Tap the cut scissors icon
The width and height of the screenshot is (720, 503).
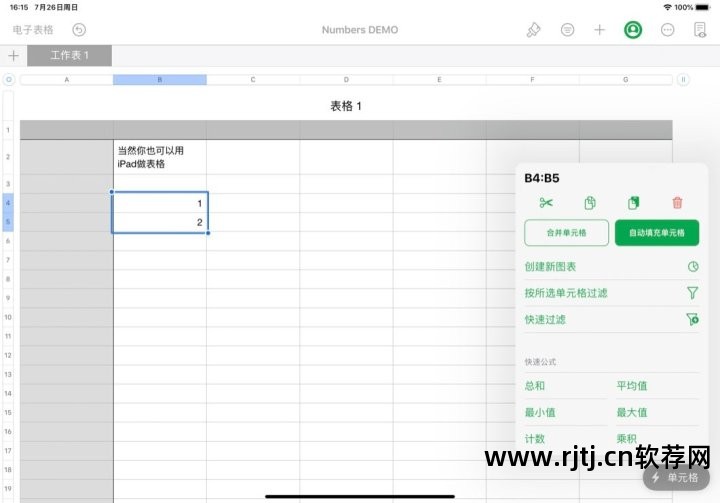pos(546,203)
